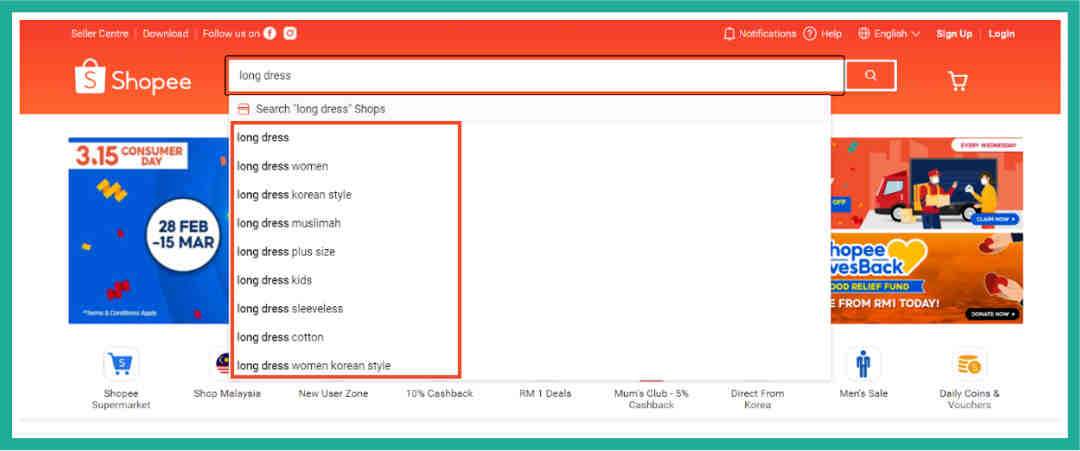The image size is (1080, 451).
Task: Click the Shopee logo
Action: tap(133, 76)
